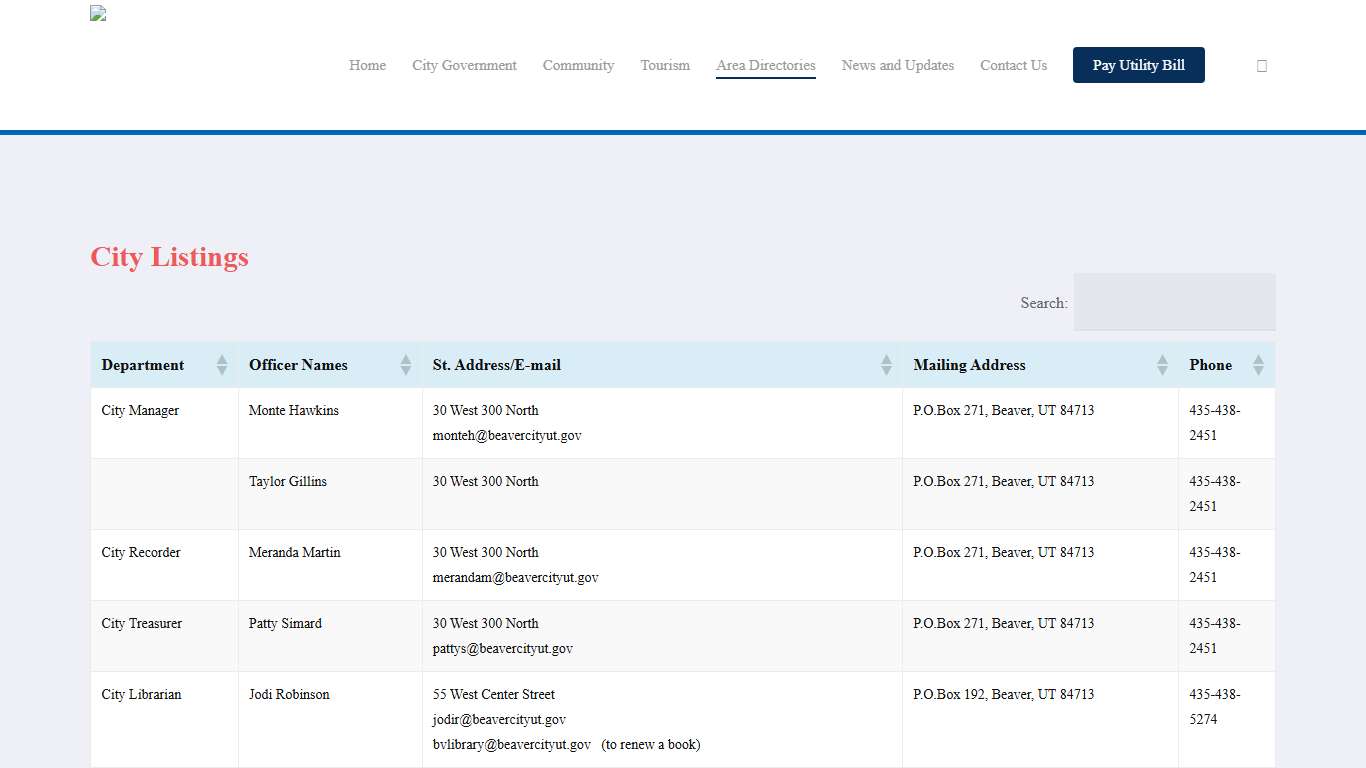This screenshot has width=1366, height=768.
Task: Open News and Updates page
Action: (897, 66)
